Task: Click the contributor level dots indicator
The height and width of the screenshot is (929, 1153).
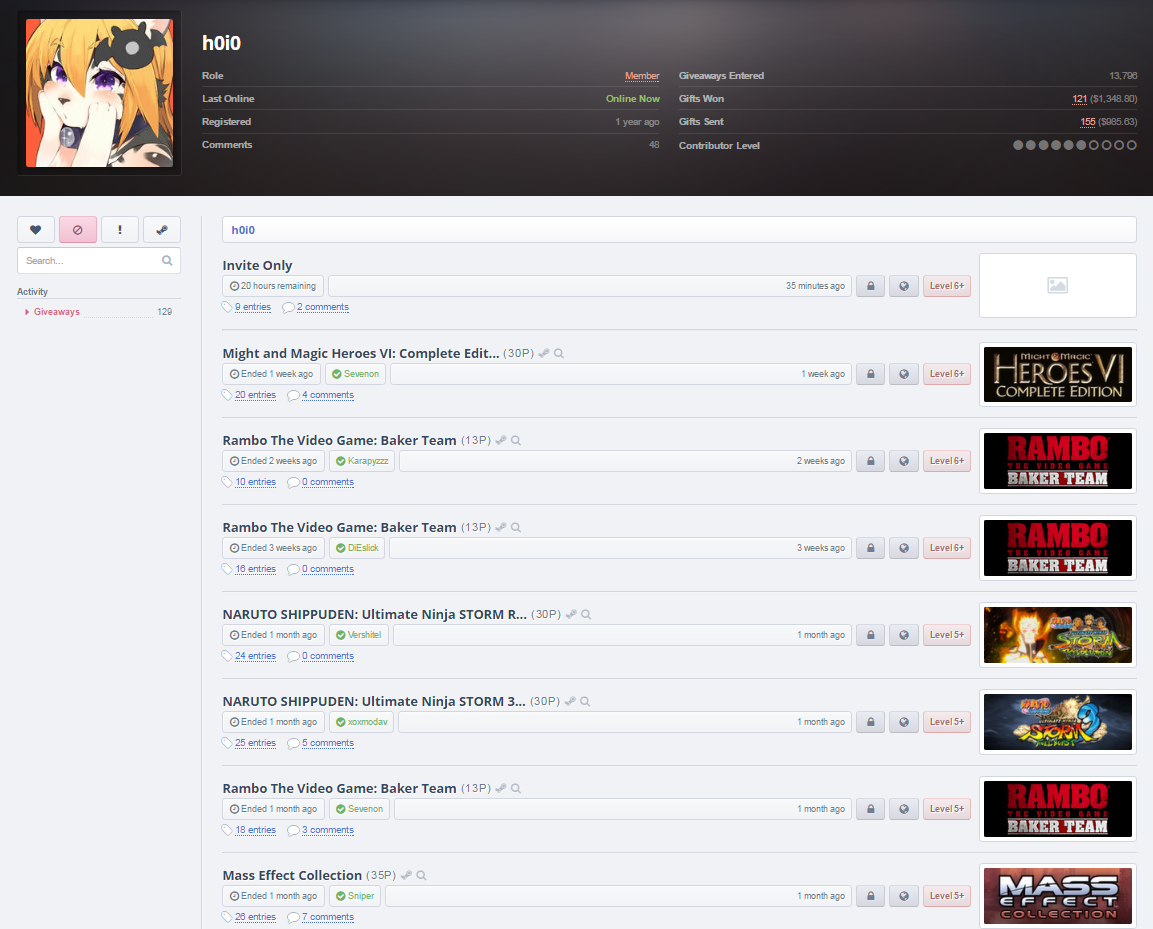Action: 1074,145
